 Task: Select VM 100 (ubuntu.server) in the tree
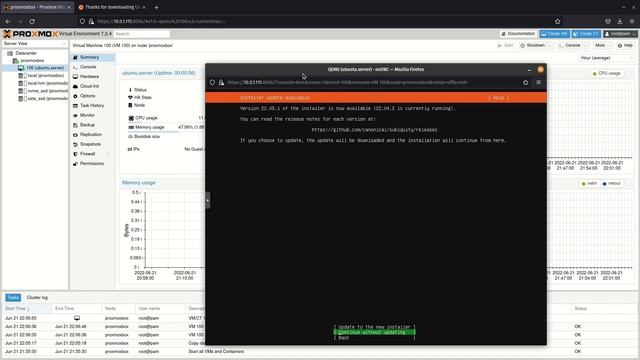click(x=45, y=68)
